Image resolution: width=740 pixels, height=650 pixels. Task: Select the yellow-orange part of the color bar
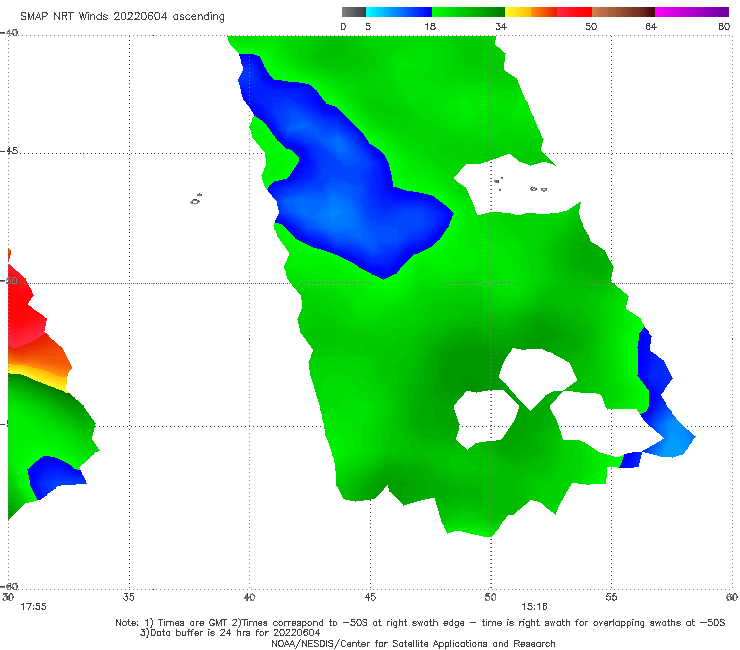pyautogui.click(x=531, y=12)
